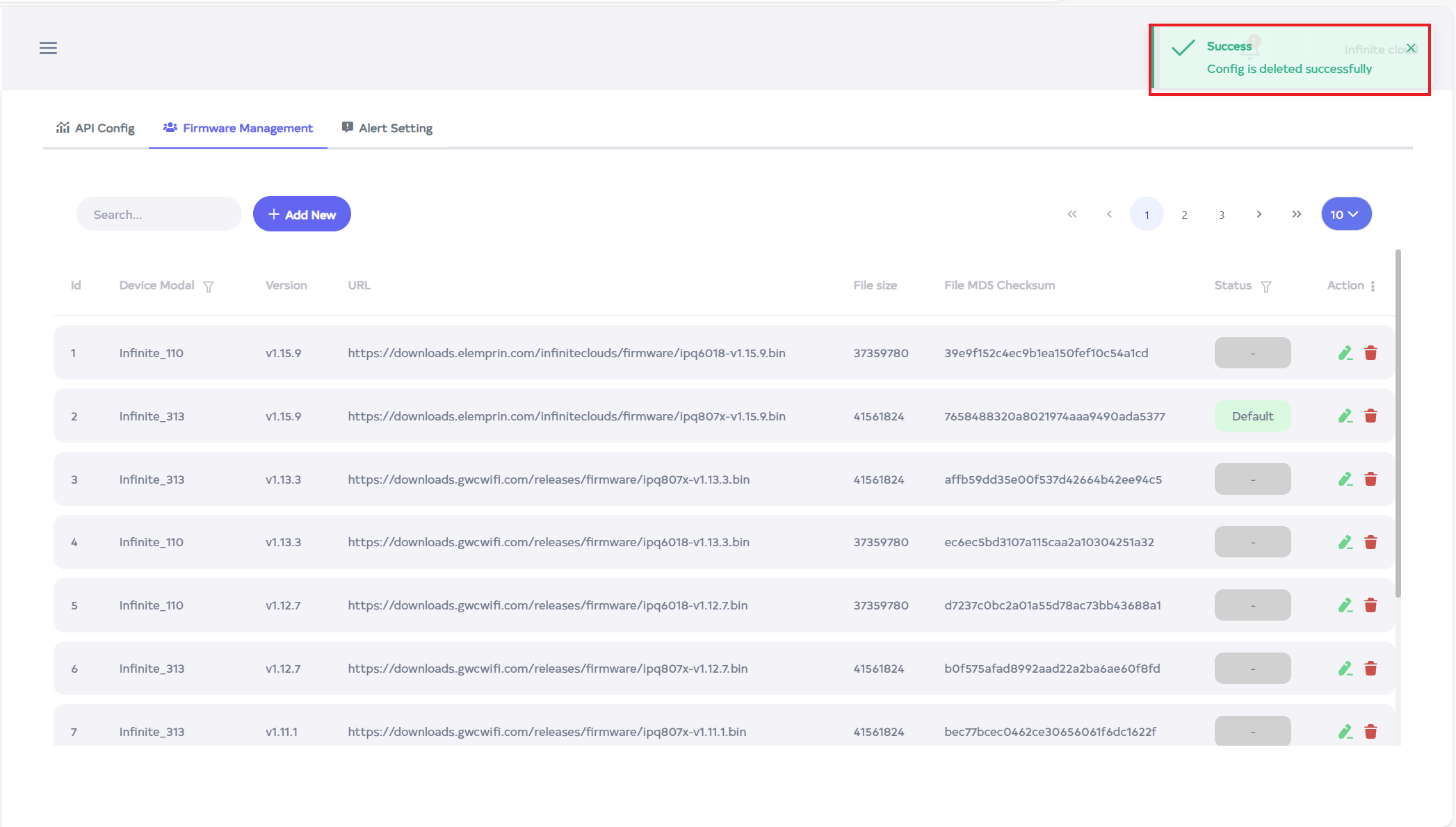
Task: Open the Alert Setting tab
Action: [387, 128]
